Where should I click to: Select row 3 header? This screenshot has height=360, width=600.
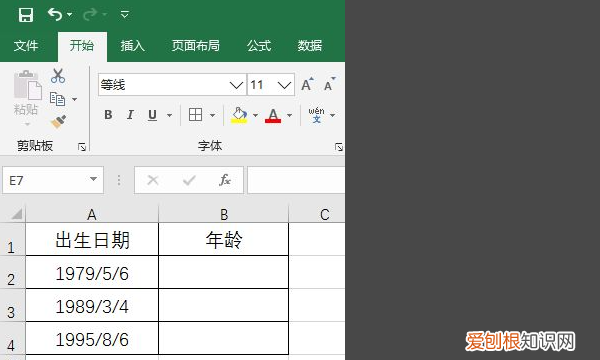click(12, 305)
